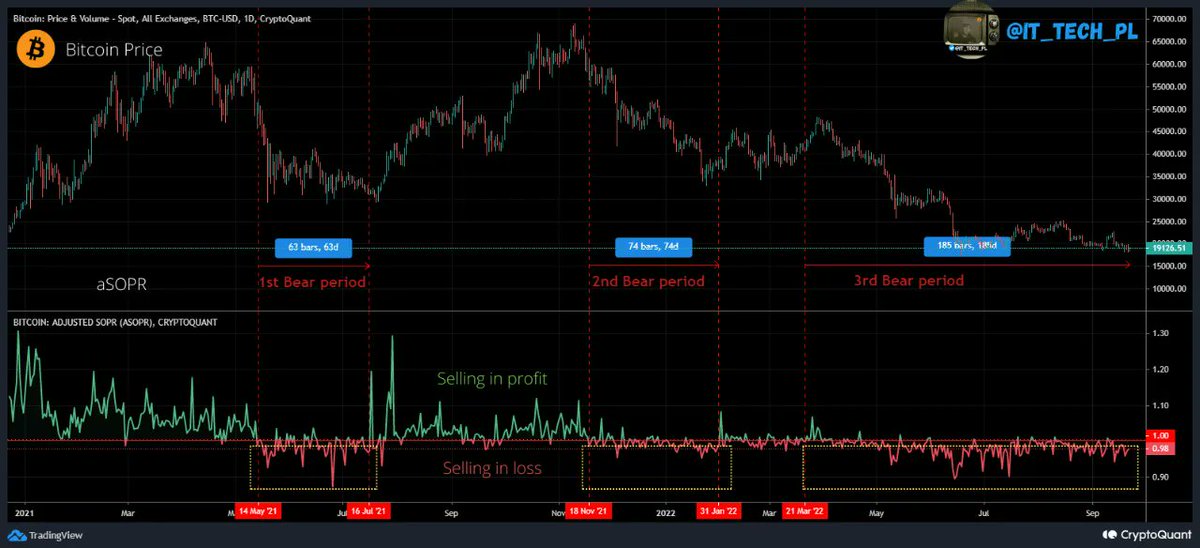
Task: Click the red 1.00 aSOPR level tag
Action: pyautogui.click(x=1158, y=437)
